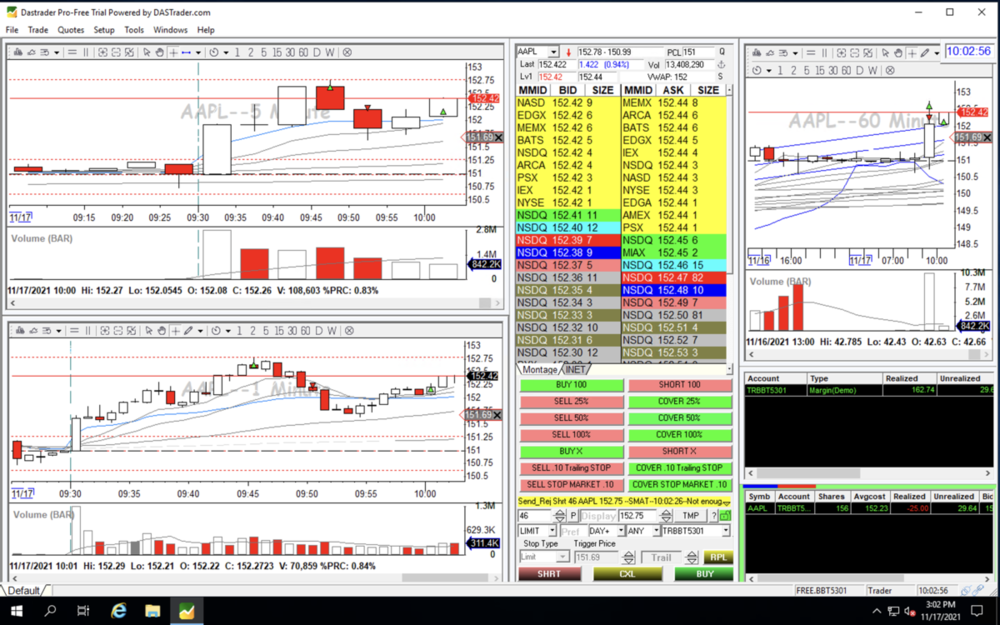Select the pencil drawing tool in 60-minute chart
Screen dimensions: 1000x625
pos(925,52)
